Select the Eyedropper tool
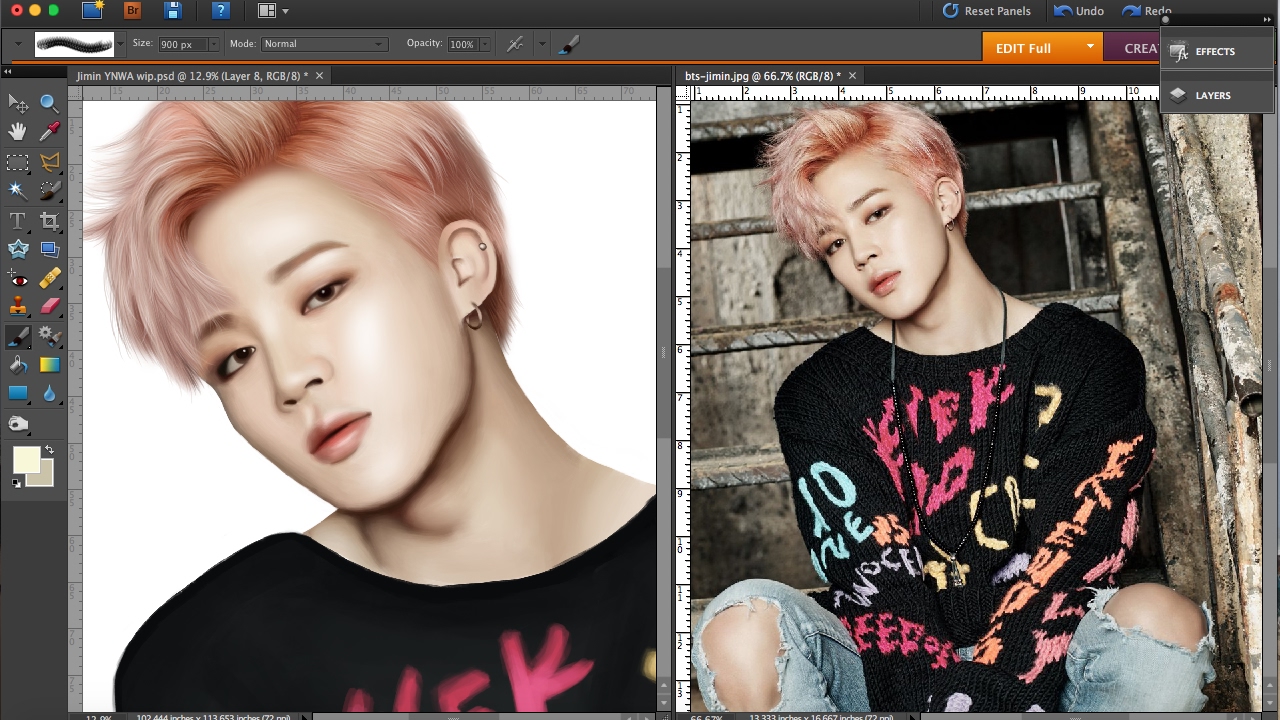This screenshot has width=1280, height=720. click(x=49, y=132)
